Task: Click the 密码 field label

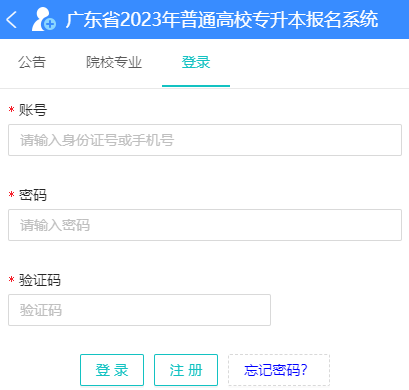Action: [33, 195]
